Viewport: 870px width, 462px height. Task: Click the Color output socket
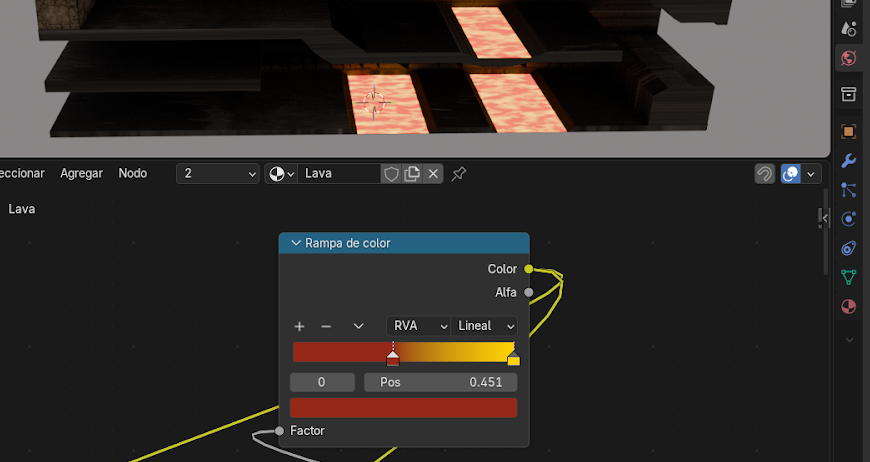coord(529,269)
